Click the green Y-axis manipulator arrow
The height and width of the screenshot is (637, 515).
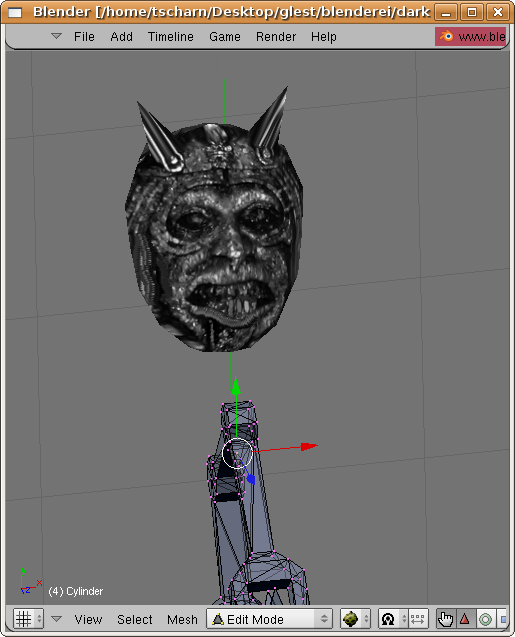pyautogui.click(x=236, y=386)
